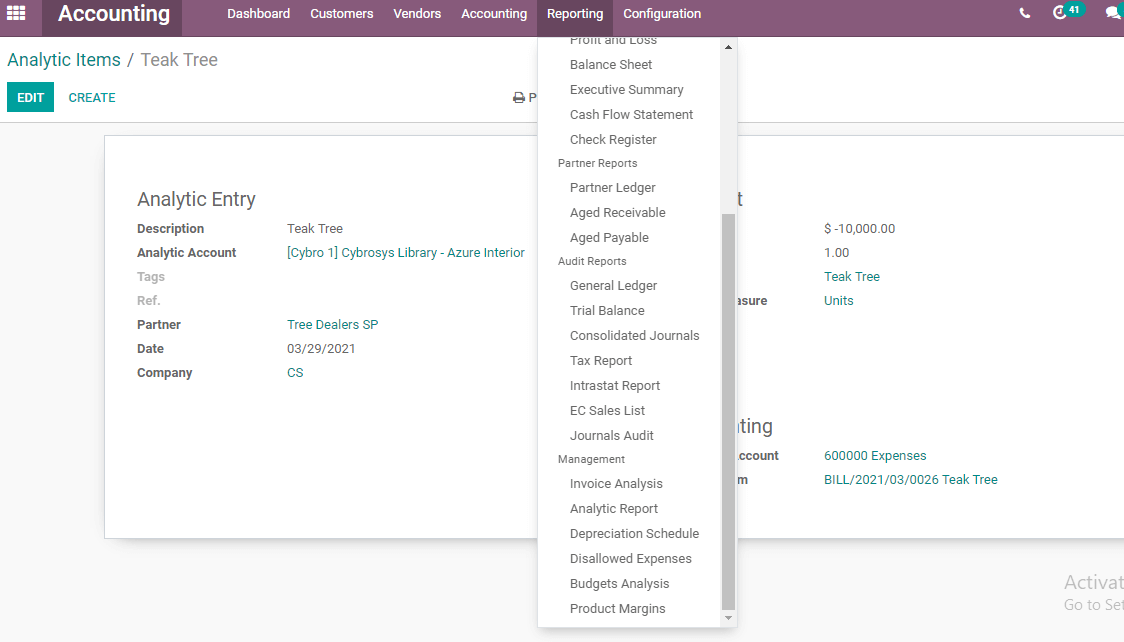The image size is (1124, 642).
Task: Open the Accounting top menu item
Action: pos(494,14)
